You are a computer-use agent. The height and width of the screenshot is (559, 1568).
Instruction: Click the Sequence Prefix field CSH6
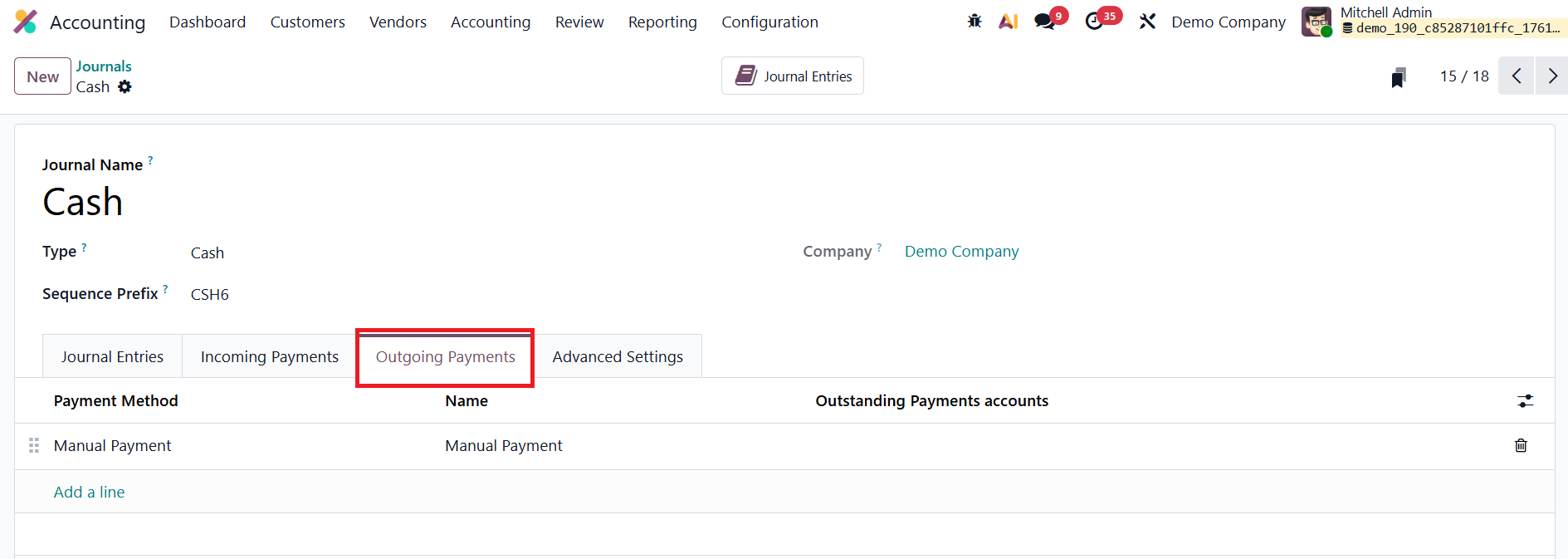(x=210, y=295)
